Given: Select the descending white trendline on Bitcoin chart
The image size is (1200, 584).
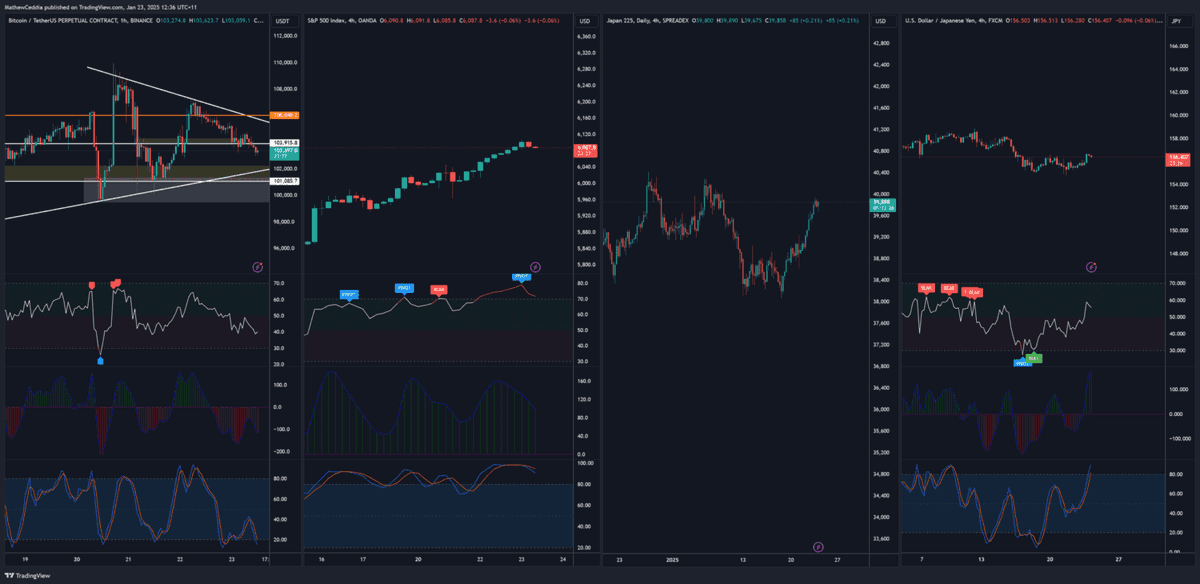Looking at the screenshot, I should [x=178, y=95].
